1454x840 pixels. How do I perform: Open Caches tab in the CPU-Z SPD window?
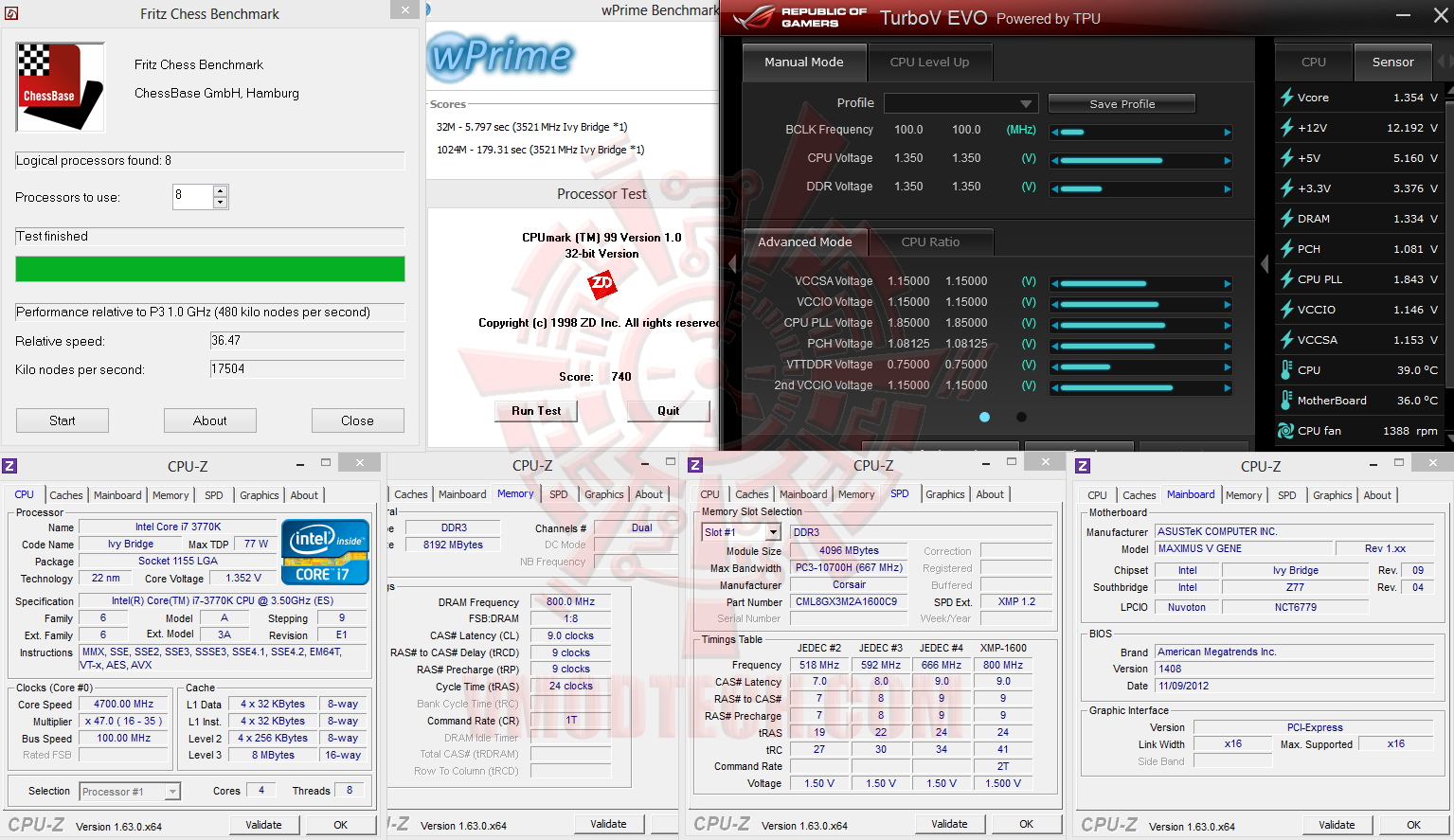[752, 494]
